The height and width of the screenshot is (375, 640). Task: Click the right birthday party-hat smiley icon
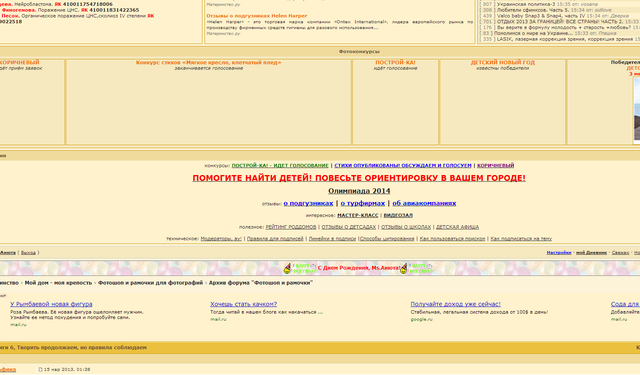(x=404, y=268)
